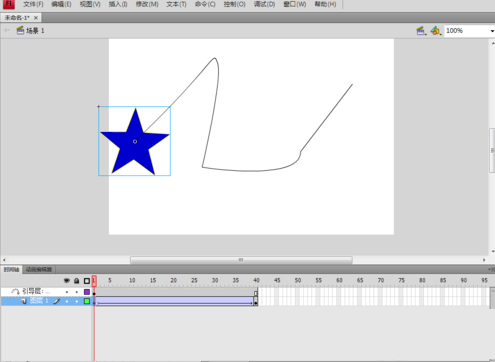
Task: Click the motion tween span on 图层 1
Action: point(174,301)
